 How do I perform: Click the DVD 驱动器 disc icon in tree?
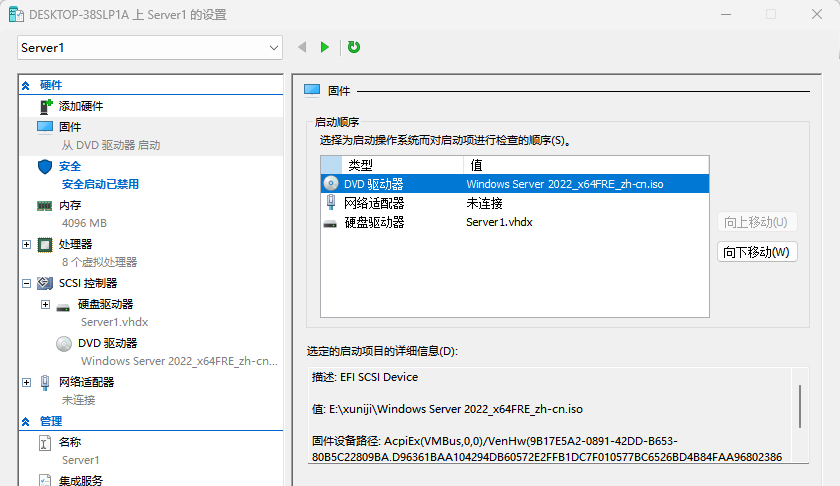click(x=64, y=343)
